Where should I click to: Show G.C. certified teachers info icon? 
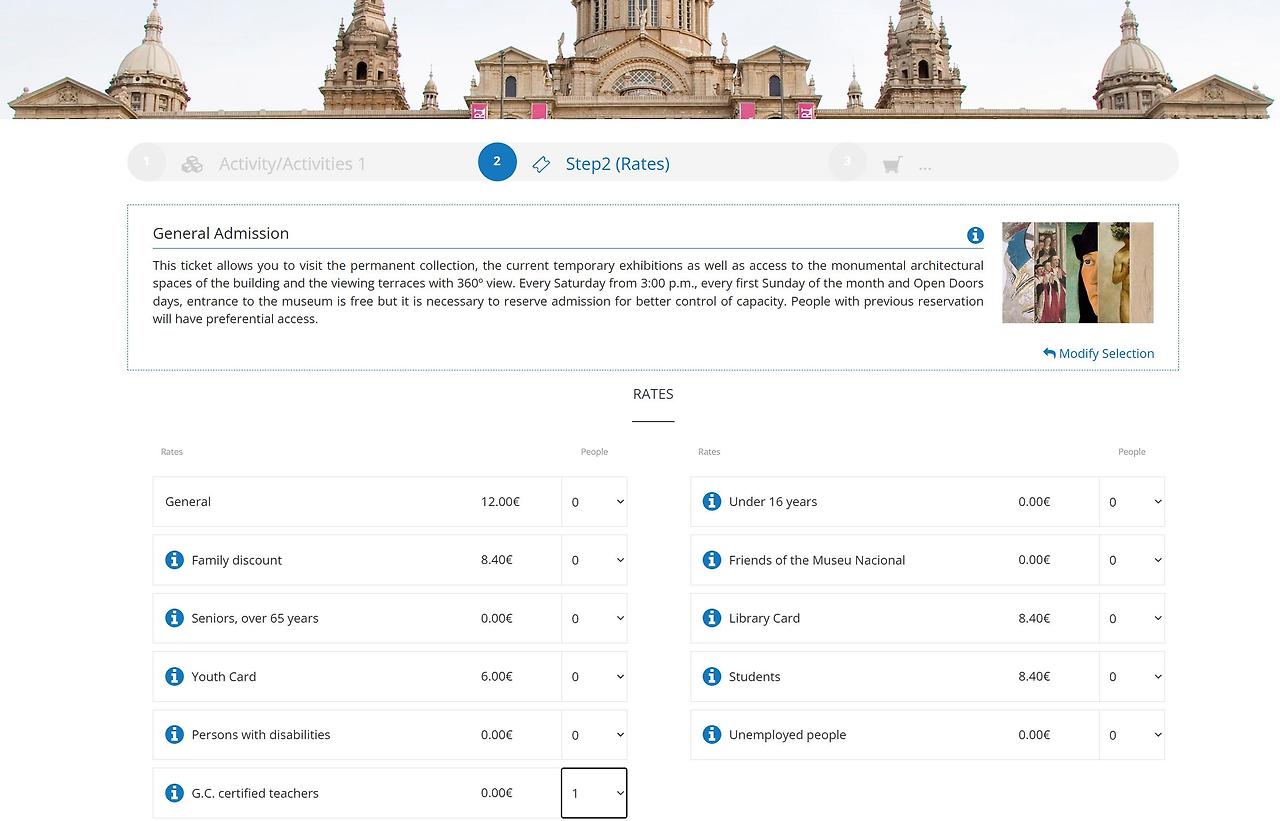(x=174, y=793)
